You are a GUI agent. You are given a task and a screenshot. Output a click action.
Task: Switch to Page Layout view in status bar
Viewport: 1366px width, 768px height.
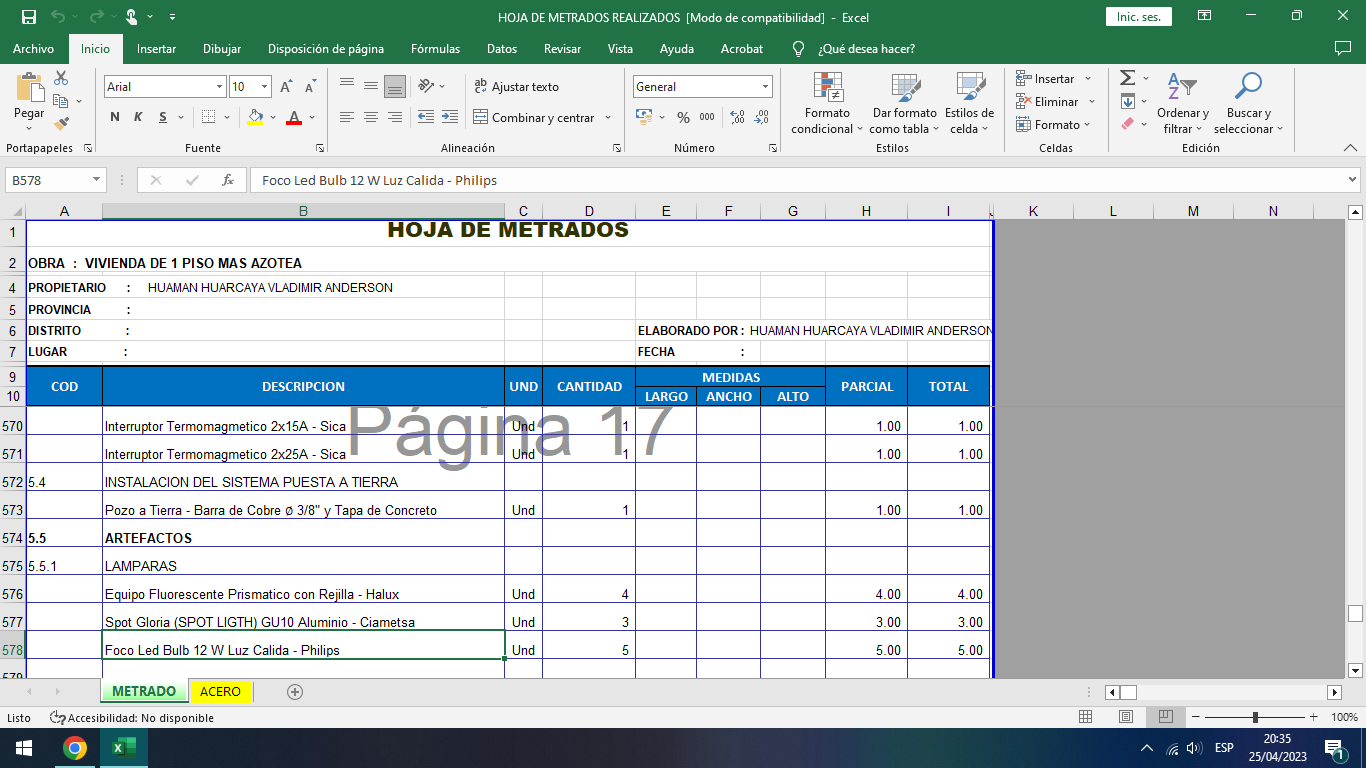tap(1126, 717)
